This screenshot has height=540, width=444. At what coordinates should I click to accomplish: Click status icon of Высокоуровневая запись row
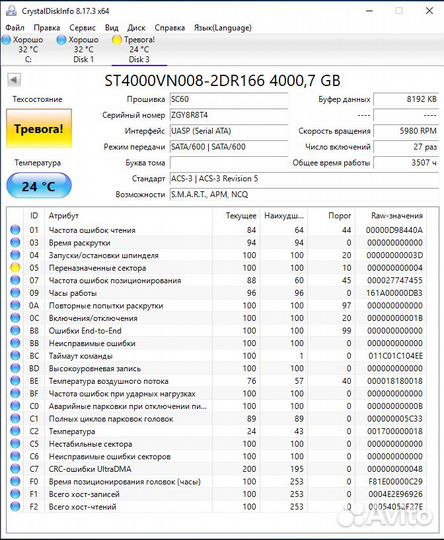tap(15, 368)
